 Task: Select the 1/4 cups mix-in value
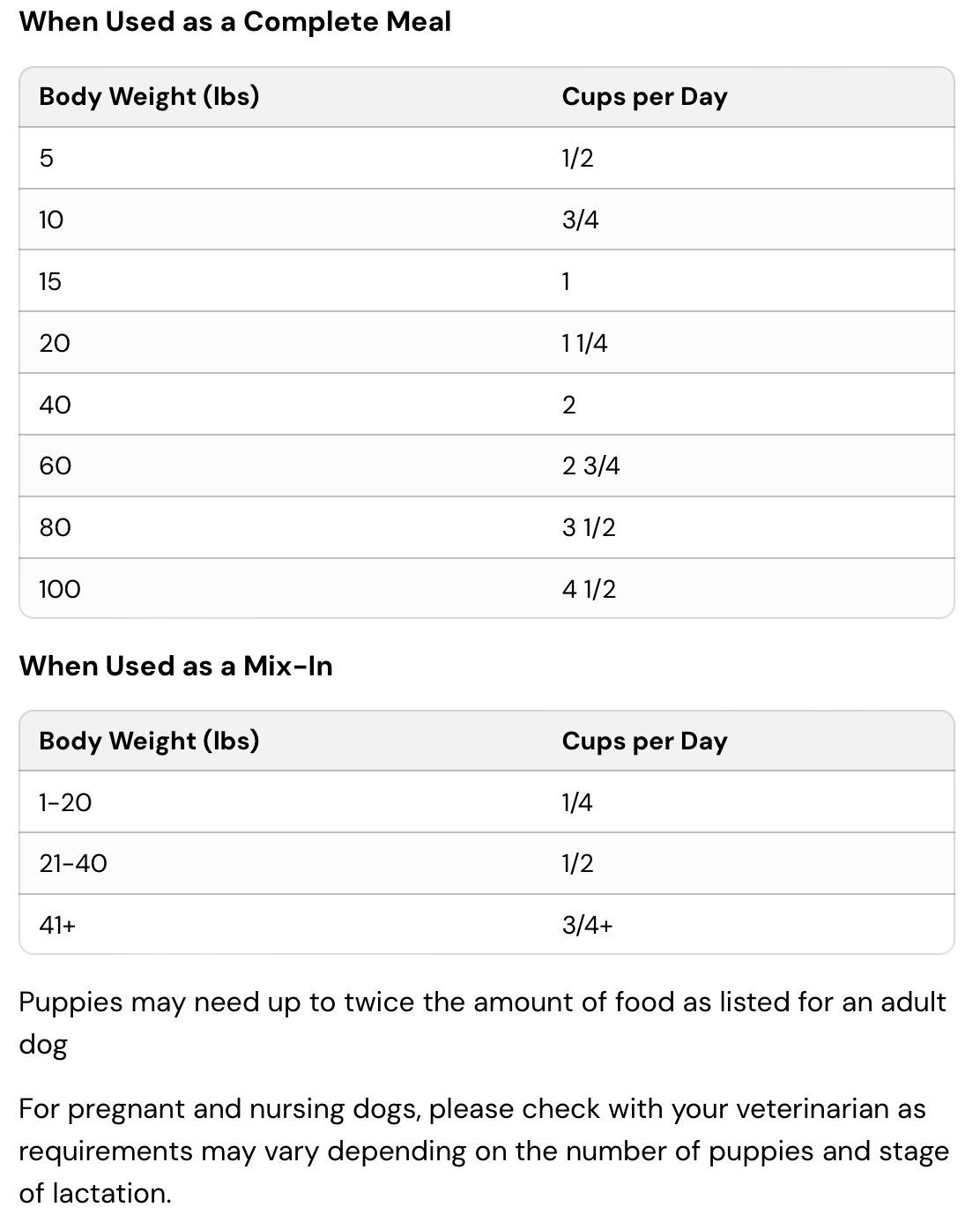click(x=577, y=802)
